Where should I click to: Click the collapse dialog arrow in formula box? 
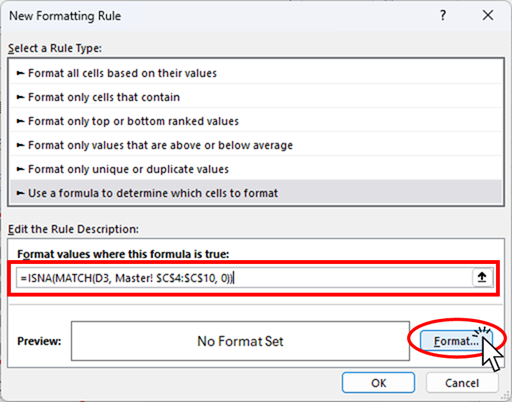(482, 277)
